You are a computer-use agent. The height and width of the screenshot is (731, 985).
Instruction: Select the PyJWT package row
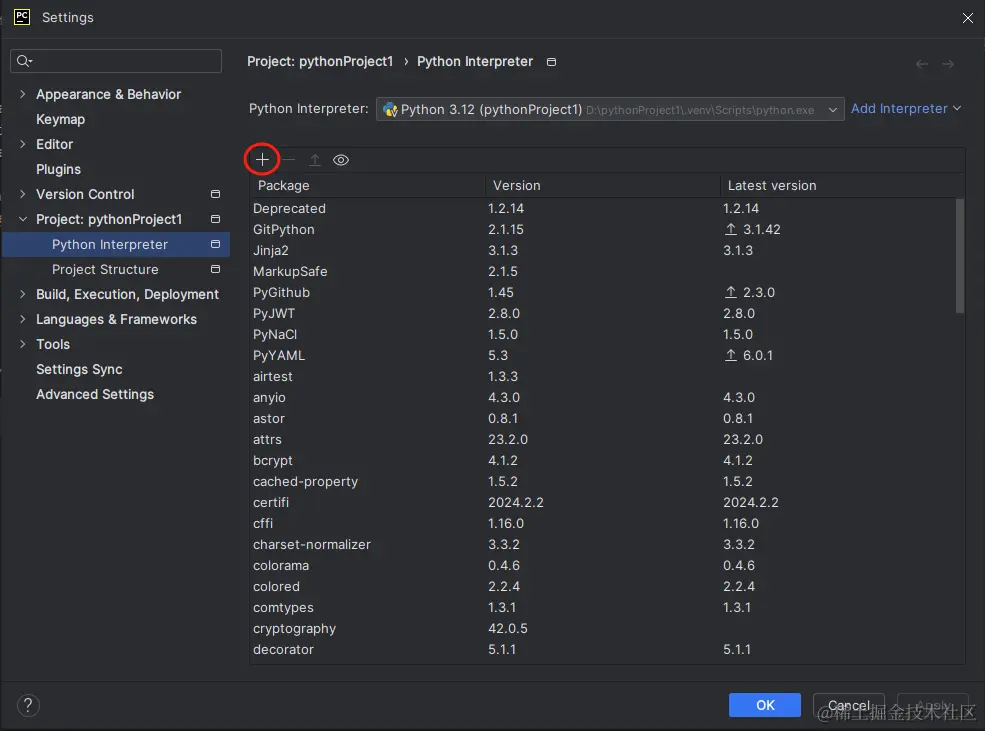[602, 313]
